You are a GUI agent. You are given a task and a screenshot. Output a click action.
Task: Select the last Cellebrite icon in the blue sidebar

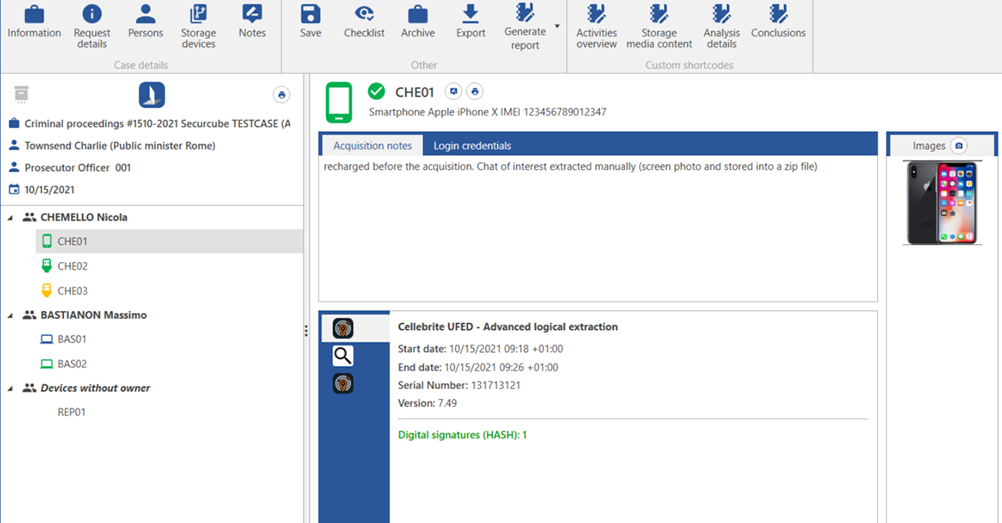pos(343,383)
